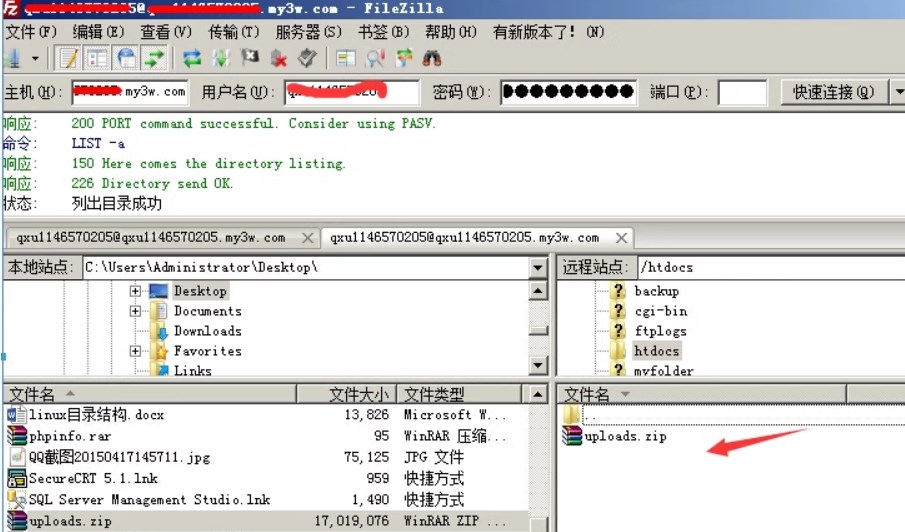Toggle the transfer queue display

[155, 59]
